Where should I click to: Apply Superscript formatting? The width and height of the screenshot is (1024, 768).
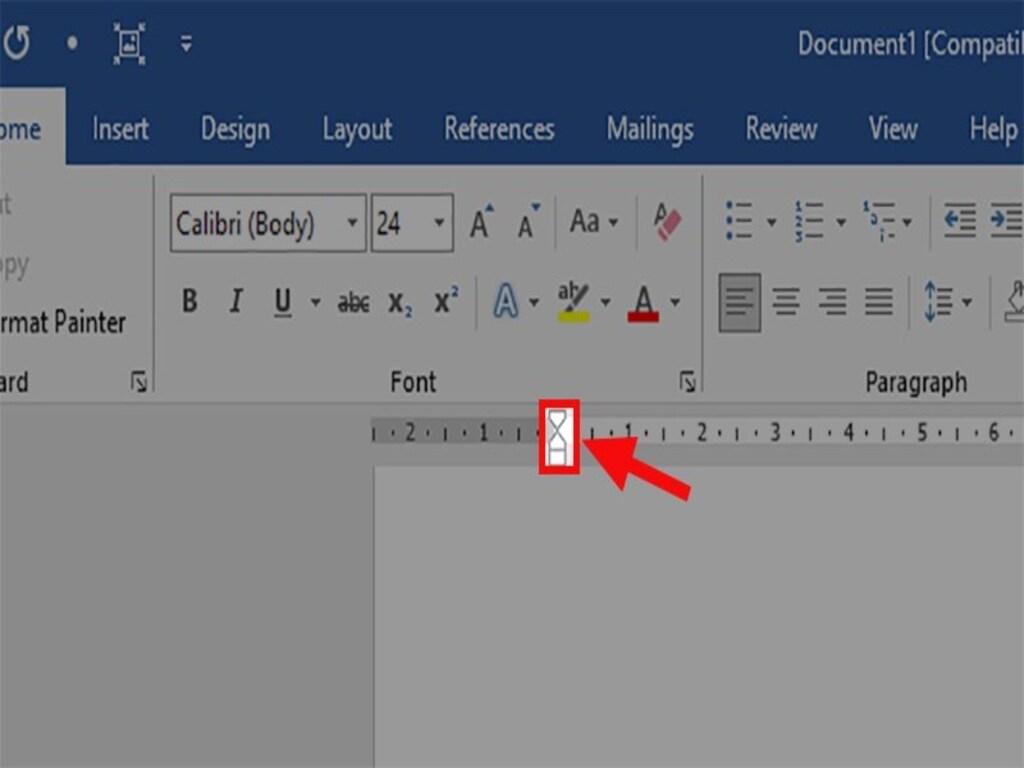coord(446,301)
